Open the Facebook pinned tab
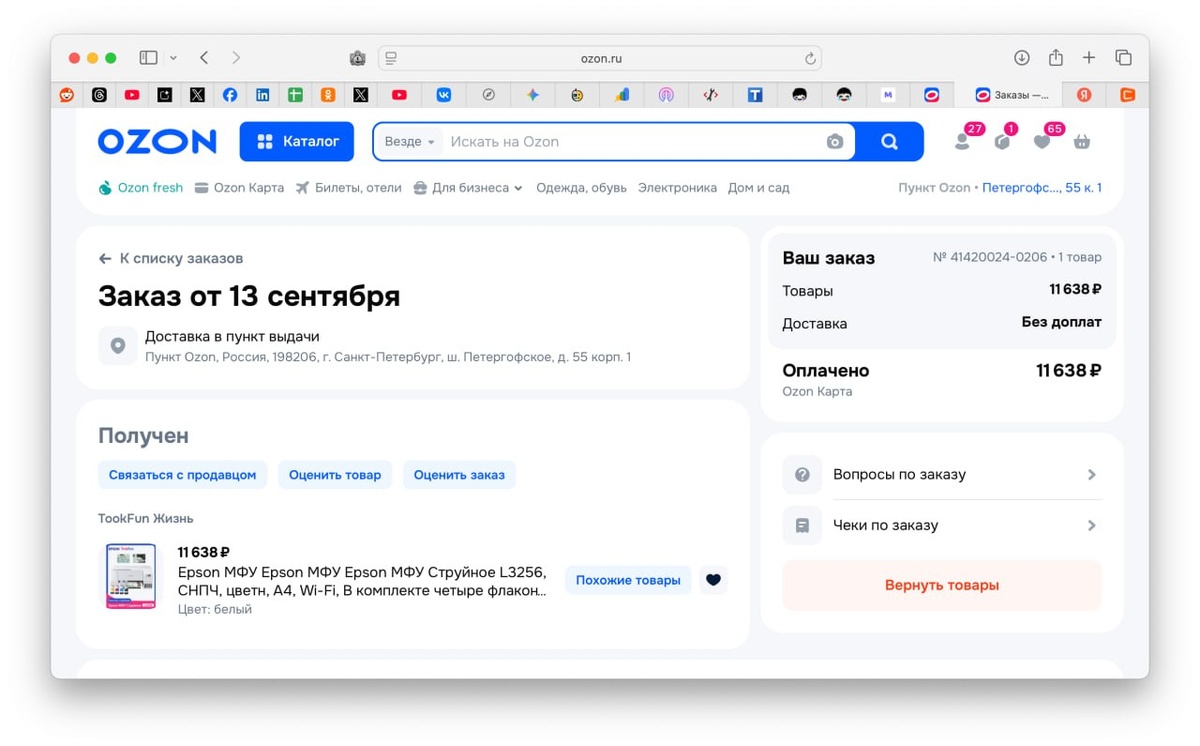The width and height of the screenshot is (1200, 746). coord(230,95)
